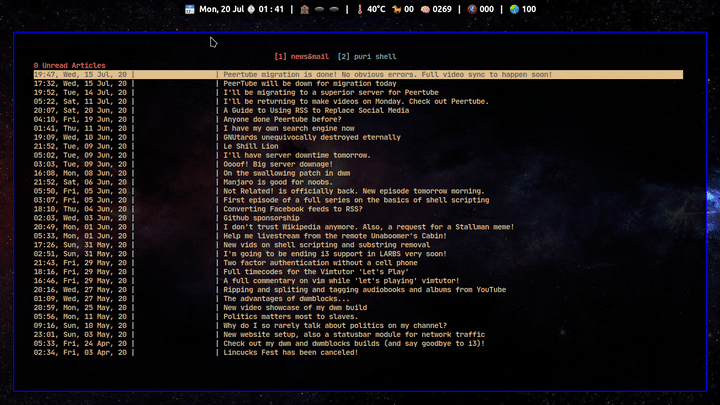Click the horse CPU load icon
720x405 pixels.
tap(396, 9)
